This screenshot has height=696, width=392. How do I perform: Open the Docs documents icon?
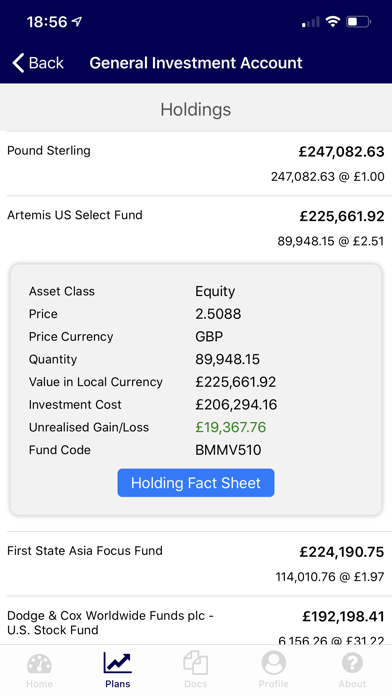click(196, 663)
